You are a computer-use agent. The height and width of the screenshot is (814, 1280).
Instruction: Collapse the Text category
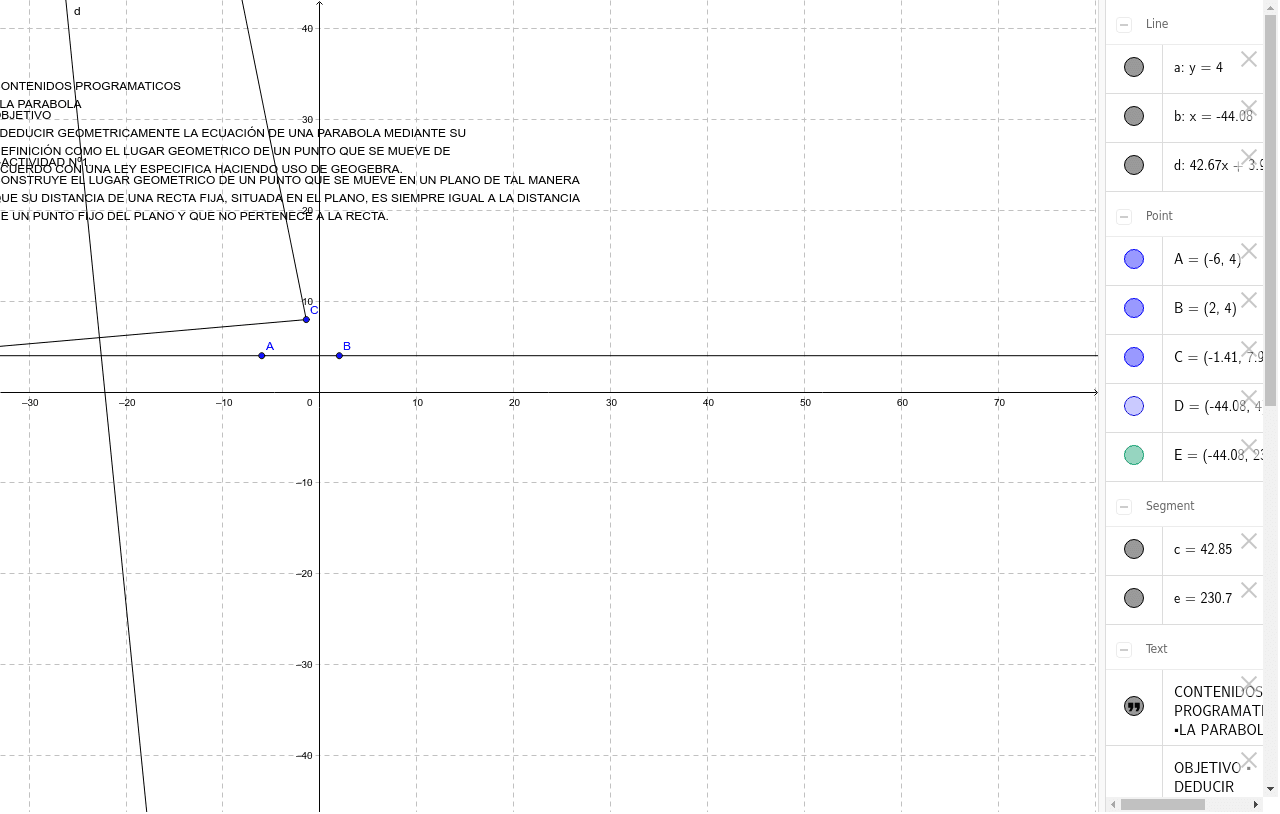click(x=1124, y=649)
